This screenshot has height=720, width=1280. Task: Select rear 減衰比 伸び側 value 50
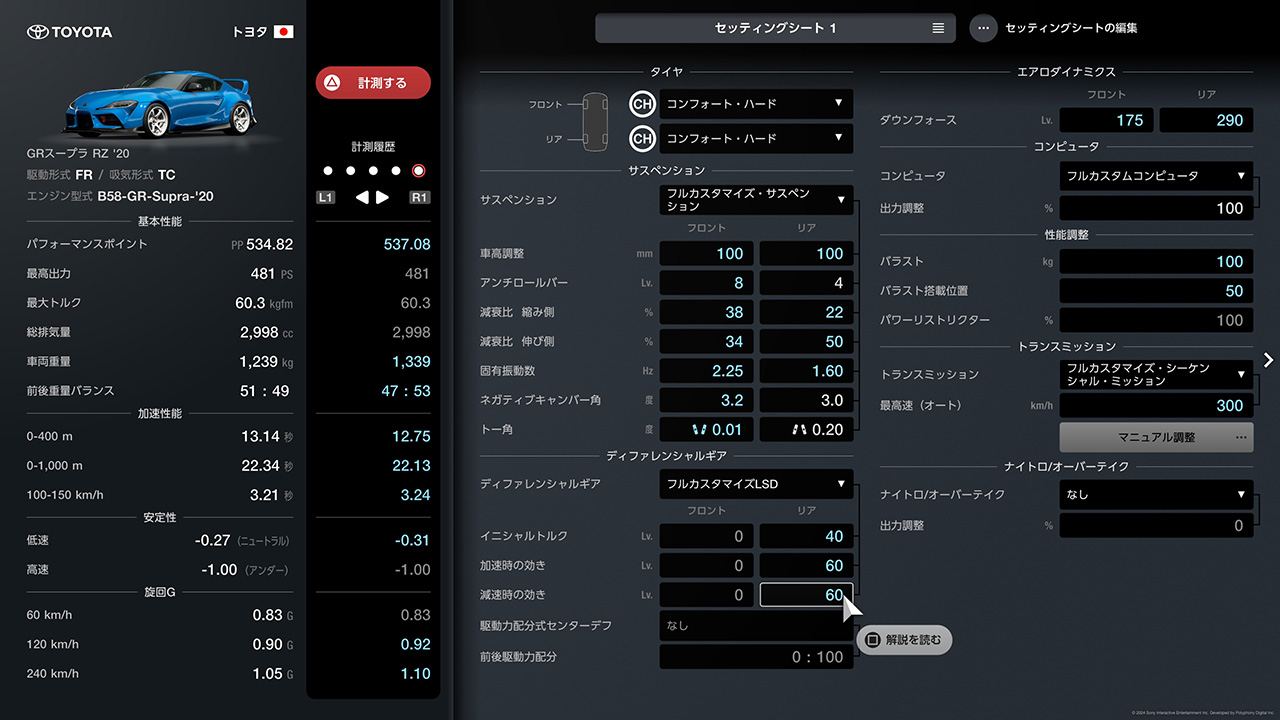806,341
